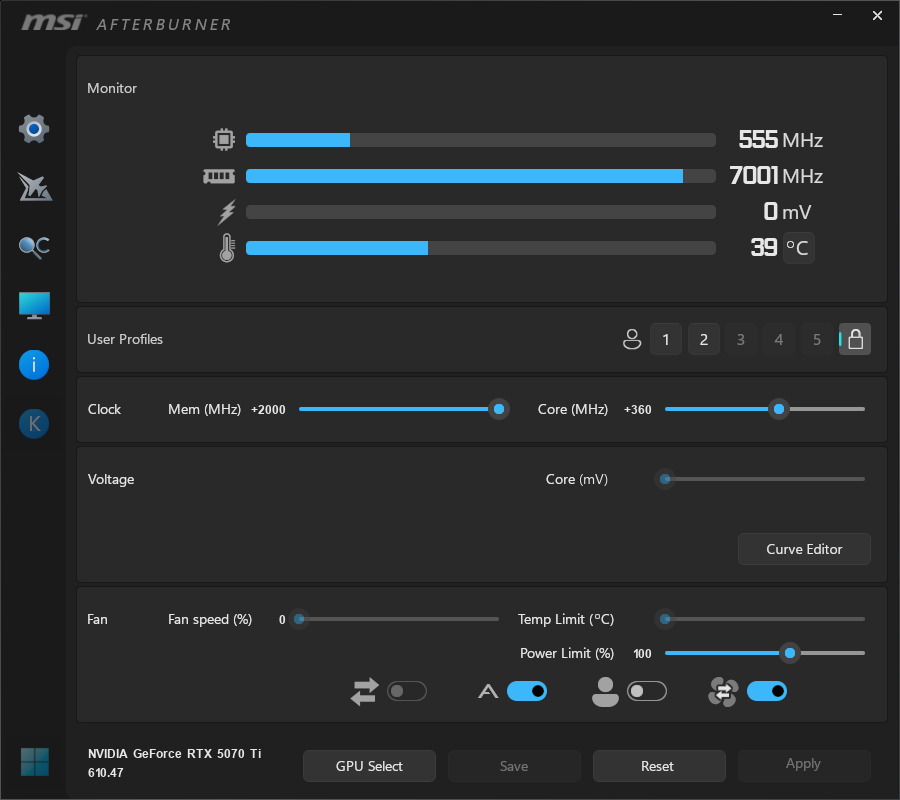Image resolution: width=900 pixels, height=800 pixels.
Task: Minimize the Afterburner window
Action: tap(837, 15)
